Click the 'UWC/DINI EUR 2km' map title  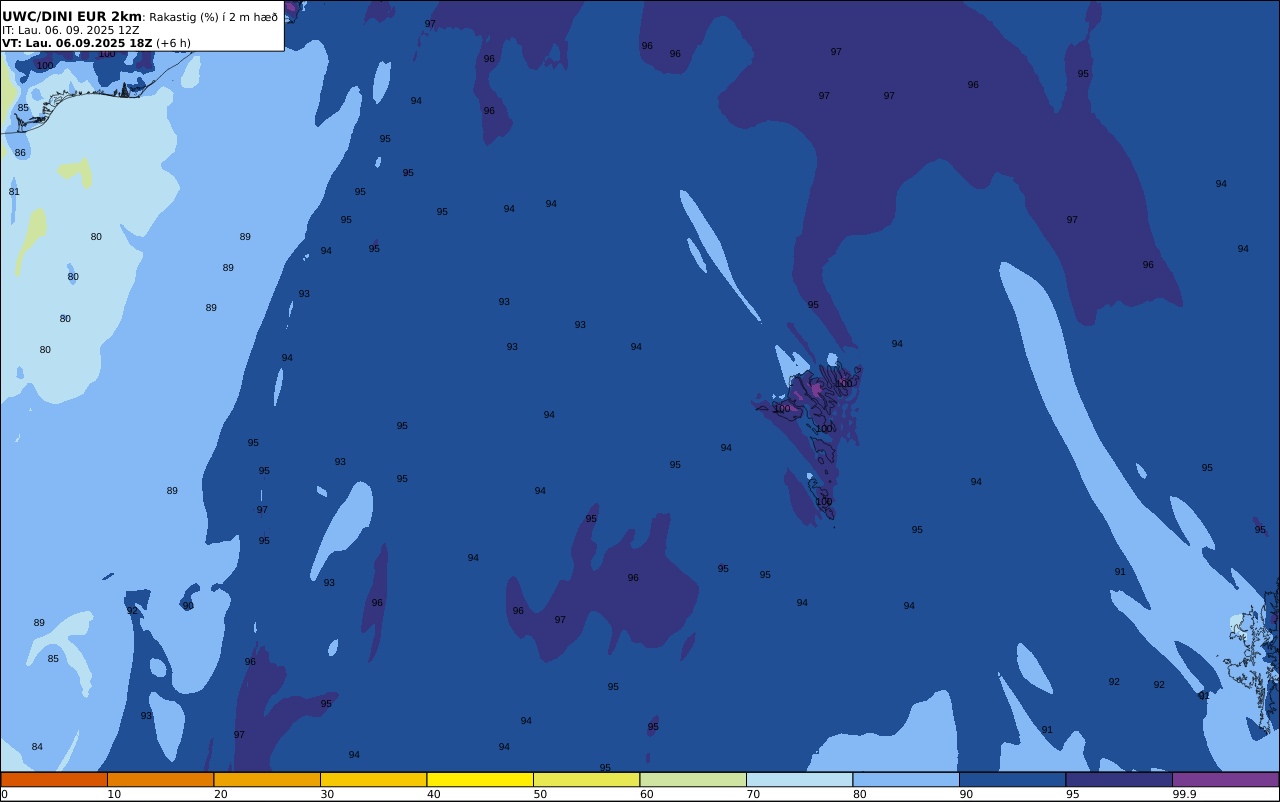point(72,17)
